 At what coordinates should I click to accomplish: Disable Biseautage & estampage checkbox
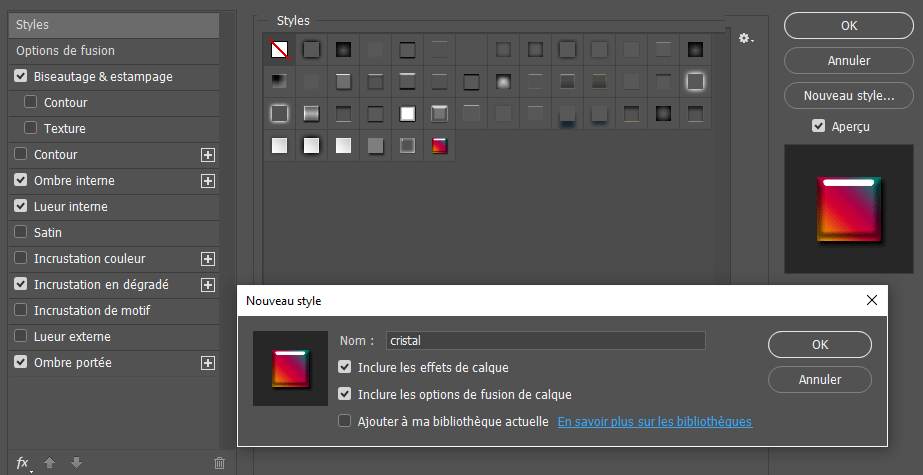pyautogui.click(x=21, y=77)
